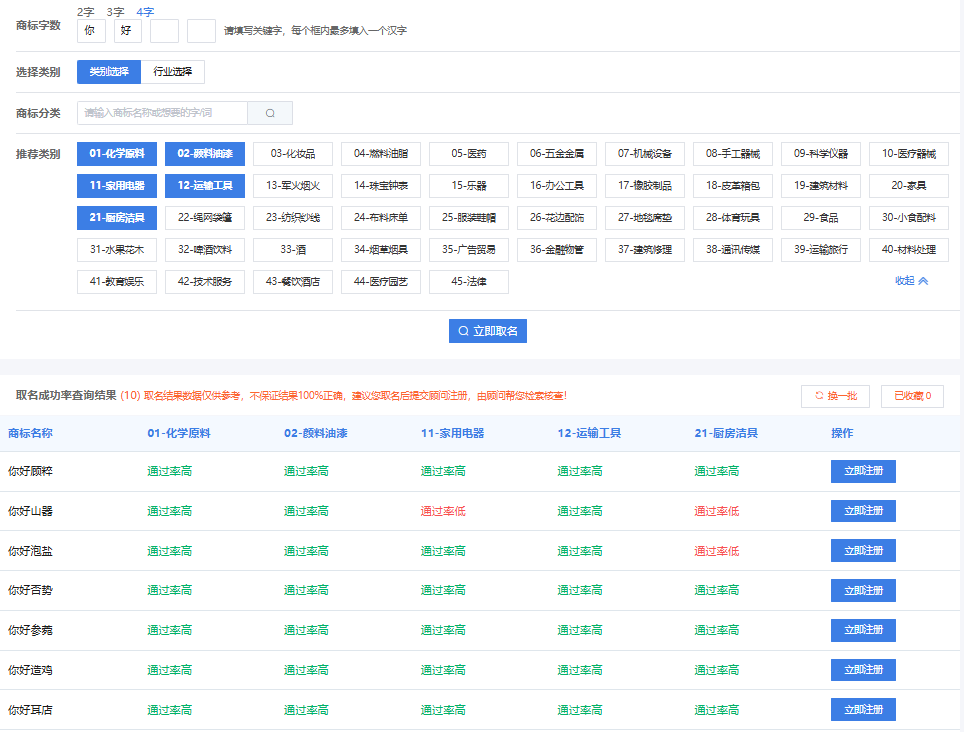Viewport: 964px width, 732px height.
Task: Click the 立即取名 search button
Action: tap(488, 331)
